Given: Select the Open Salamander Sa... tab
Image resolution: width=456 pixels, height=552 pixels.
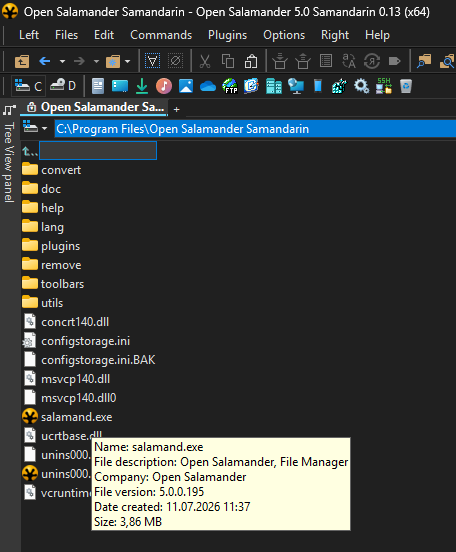Looking at the screenshot, I should click(94, 107).
